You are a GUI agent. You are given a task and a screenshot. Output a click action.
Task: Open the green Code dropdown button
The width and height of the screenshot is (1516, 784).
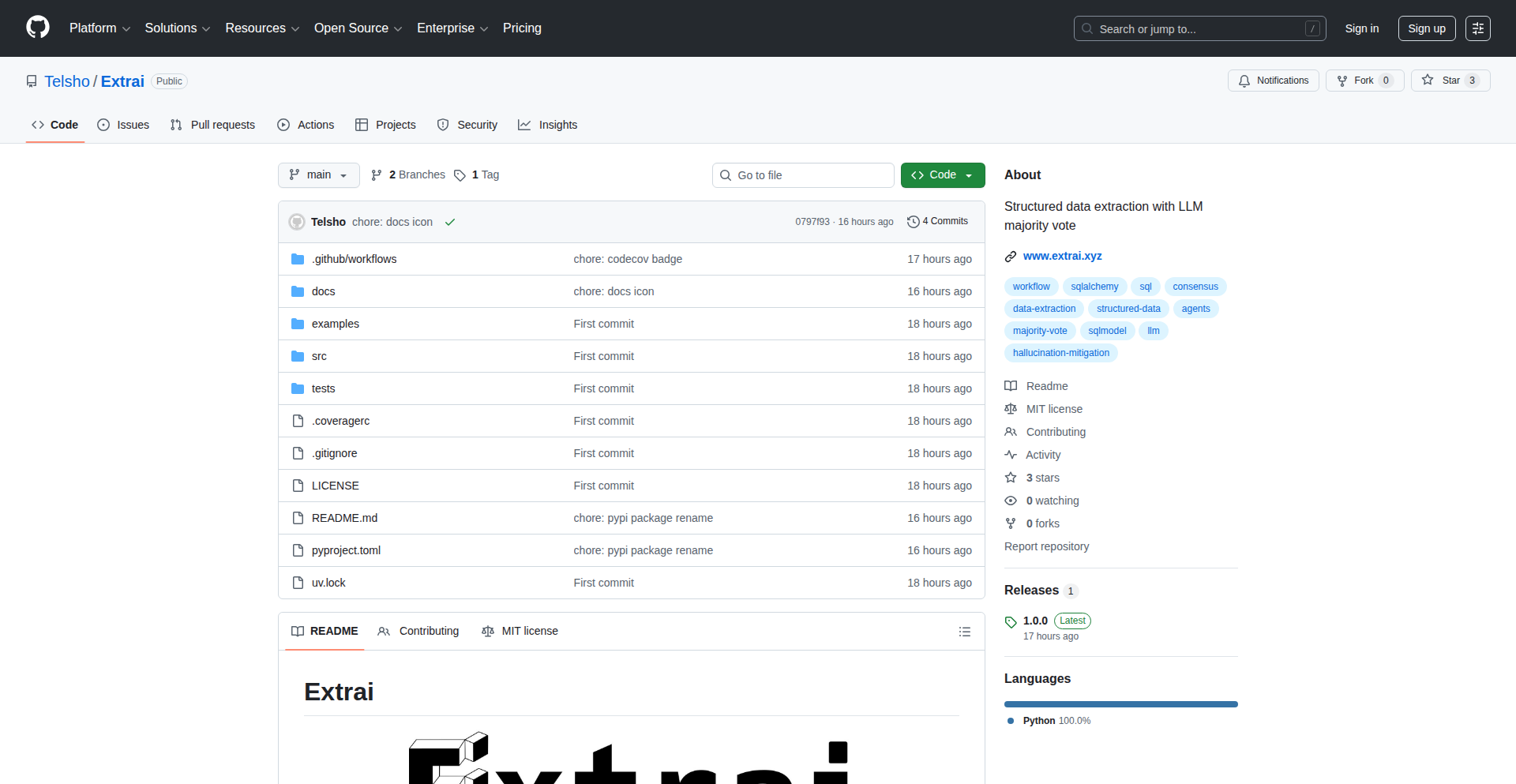pos(943,175)
